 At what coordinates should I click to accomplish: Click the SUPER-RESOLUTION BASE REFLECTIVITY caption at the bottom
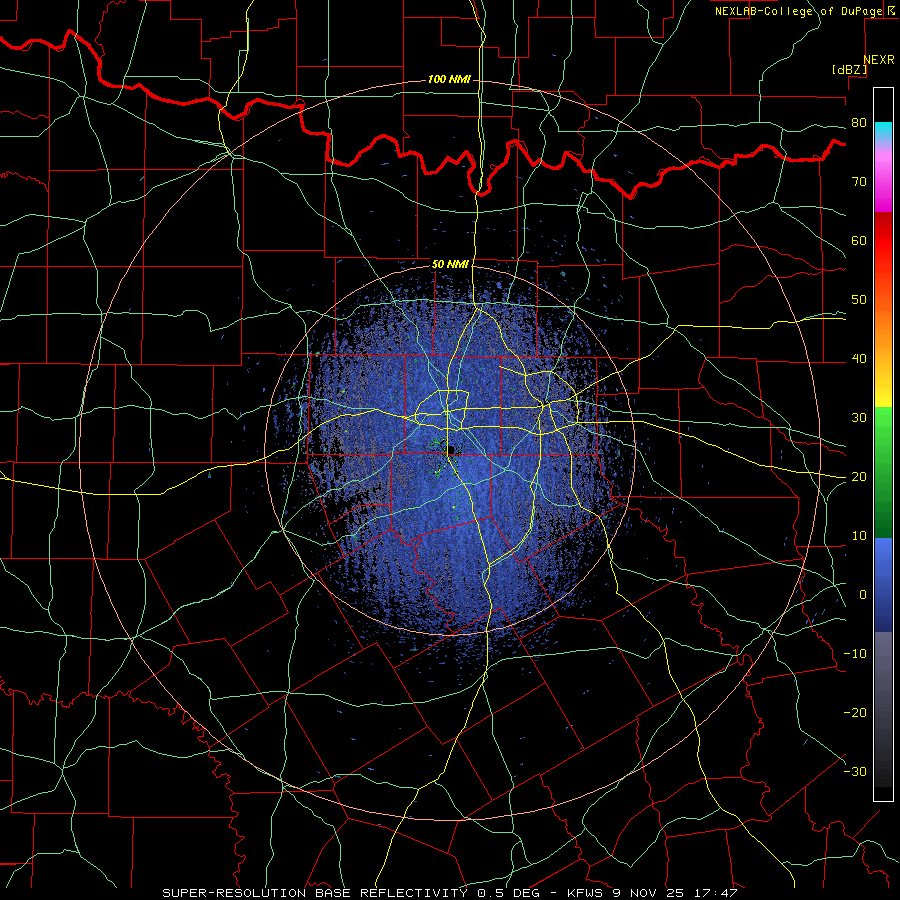pyautogui.click(x=315, y=893)
